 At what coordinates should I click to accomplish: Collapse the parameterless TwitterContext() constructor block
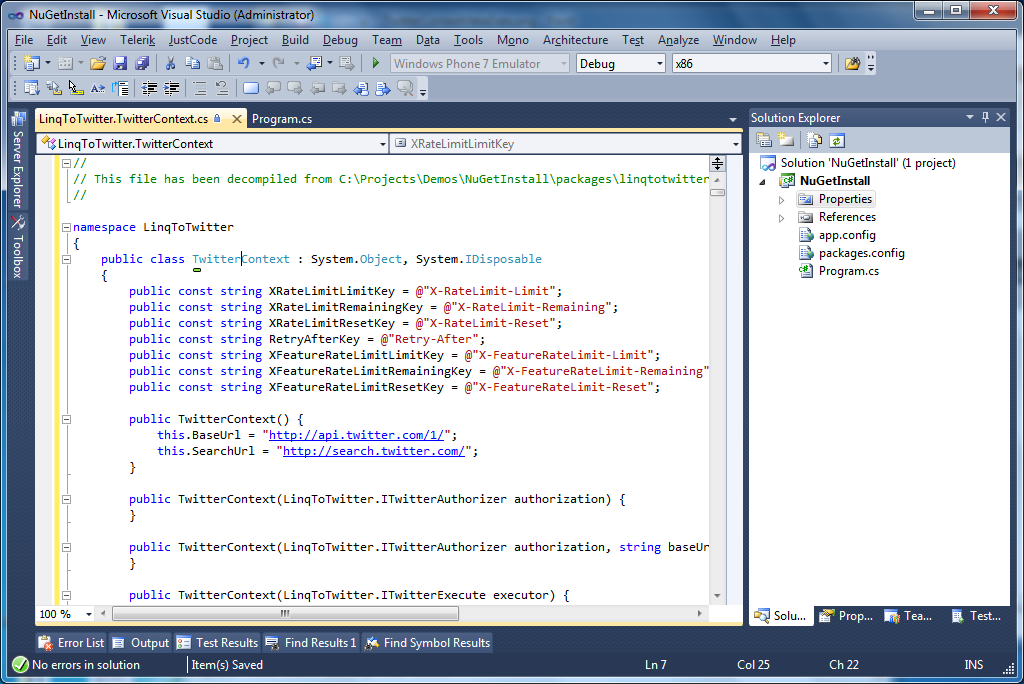[x=66, y=419]
